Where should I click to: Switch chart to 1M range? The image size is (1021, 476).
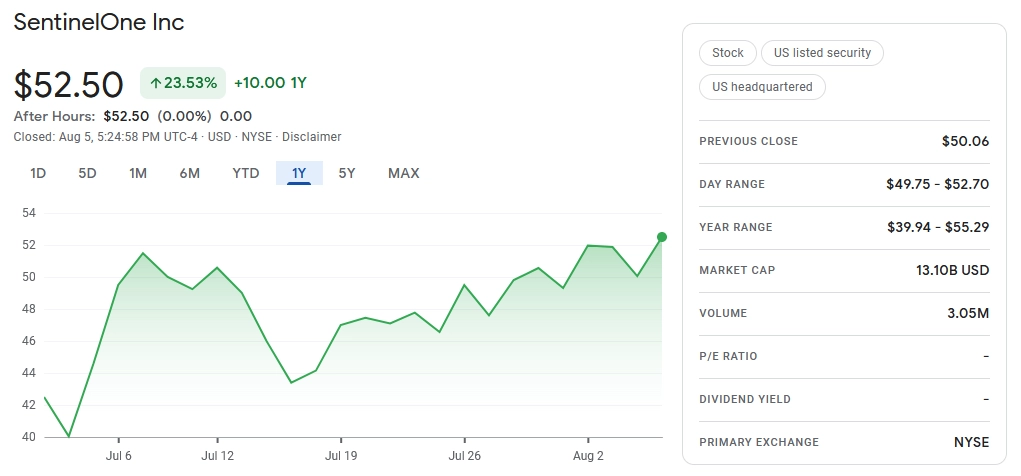(137, 173)
